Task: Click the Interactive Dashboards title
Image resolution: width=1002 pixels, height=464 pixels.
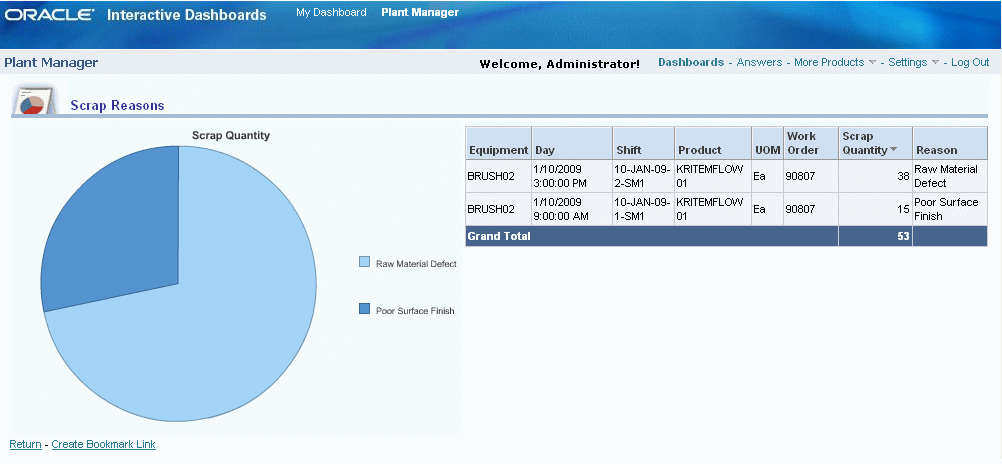Action: click(187, 15)
